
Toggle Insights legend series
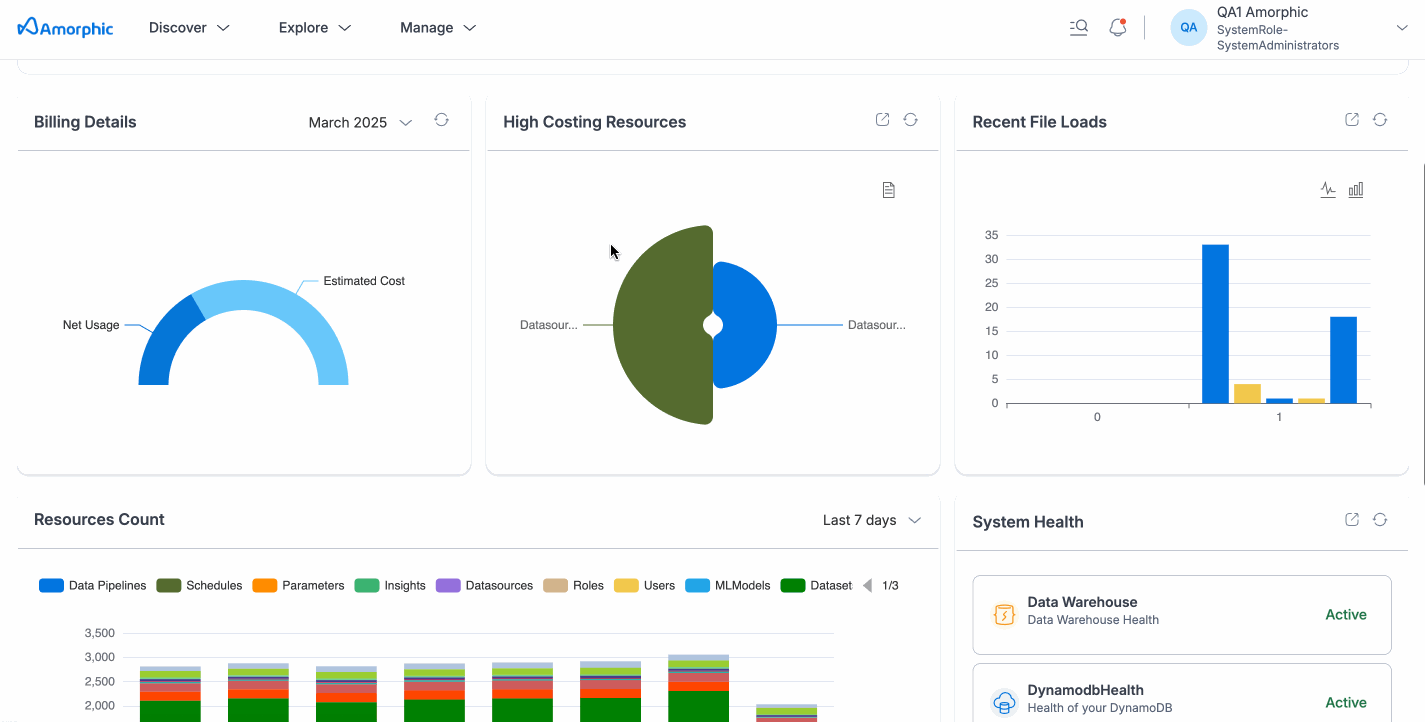[x=390, y=585]
